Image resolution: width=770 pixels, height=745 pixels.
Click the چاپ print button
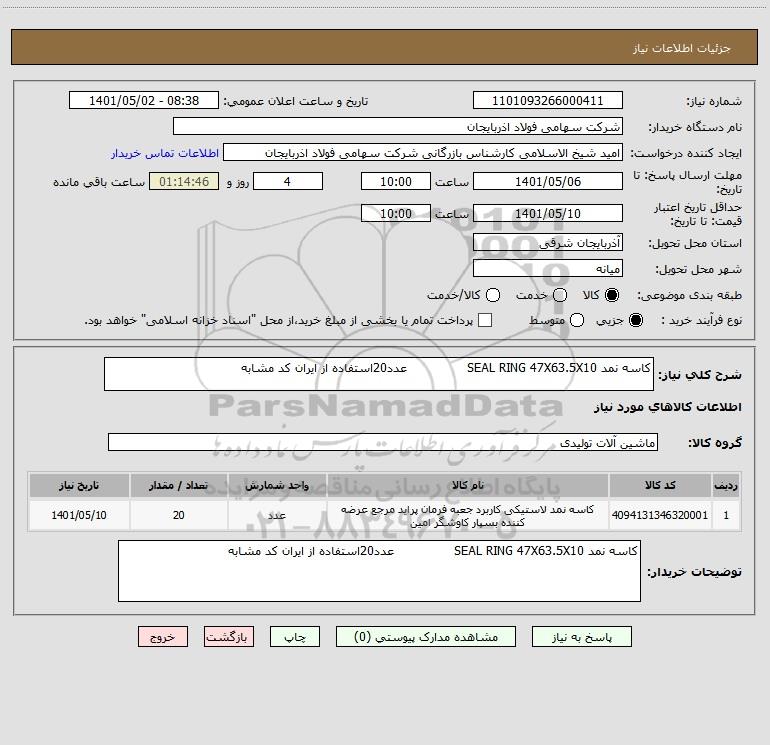pos(295,637)
